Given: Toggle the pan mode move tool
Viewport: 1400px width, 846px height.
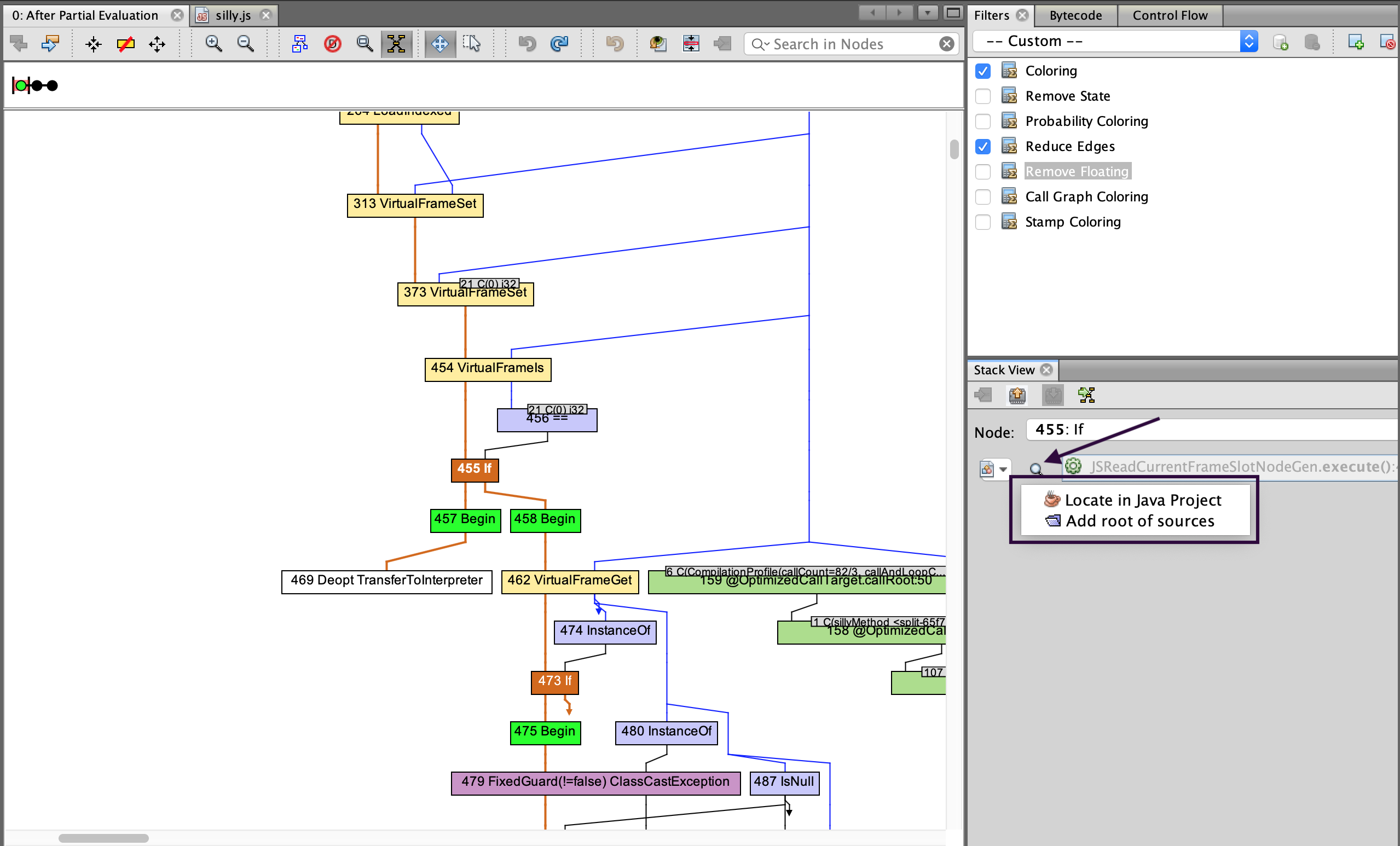Looking at the screenshot, I should tap(440, 43).
